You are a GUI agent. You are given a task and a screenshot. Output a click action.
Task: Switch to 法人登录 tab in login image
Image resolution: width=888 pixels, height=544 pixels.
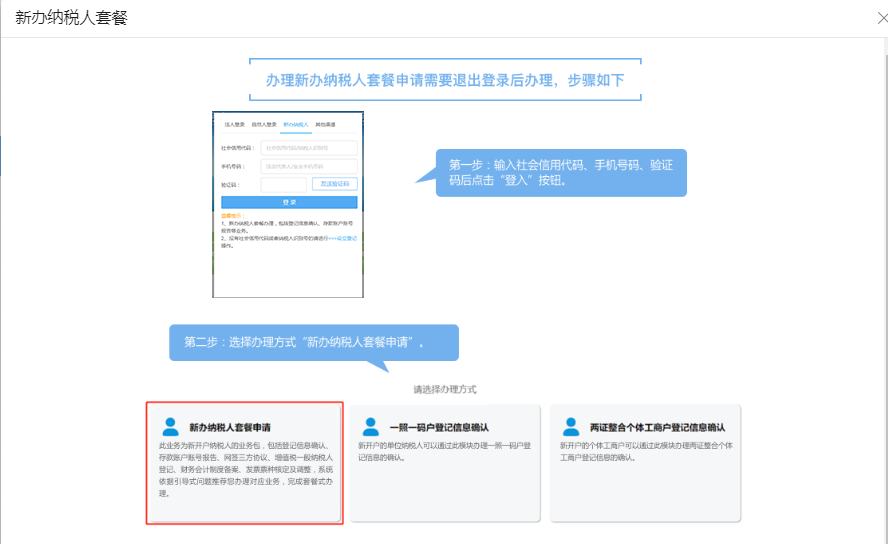(x=234, y=125)
